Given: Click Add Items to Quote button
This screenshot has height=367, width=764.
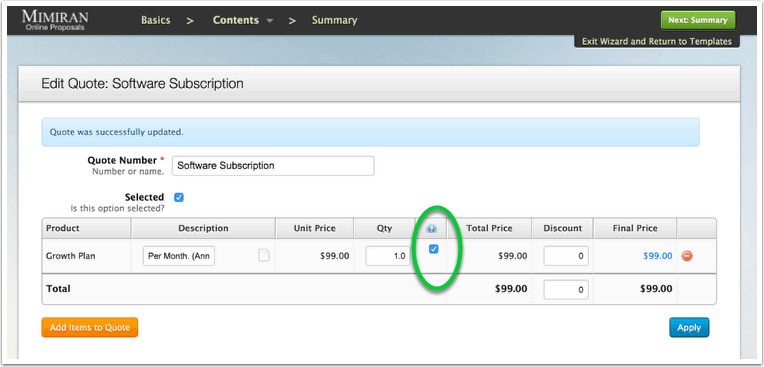Looking at the screenshot, I should pos(90,328).
